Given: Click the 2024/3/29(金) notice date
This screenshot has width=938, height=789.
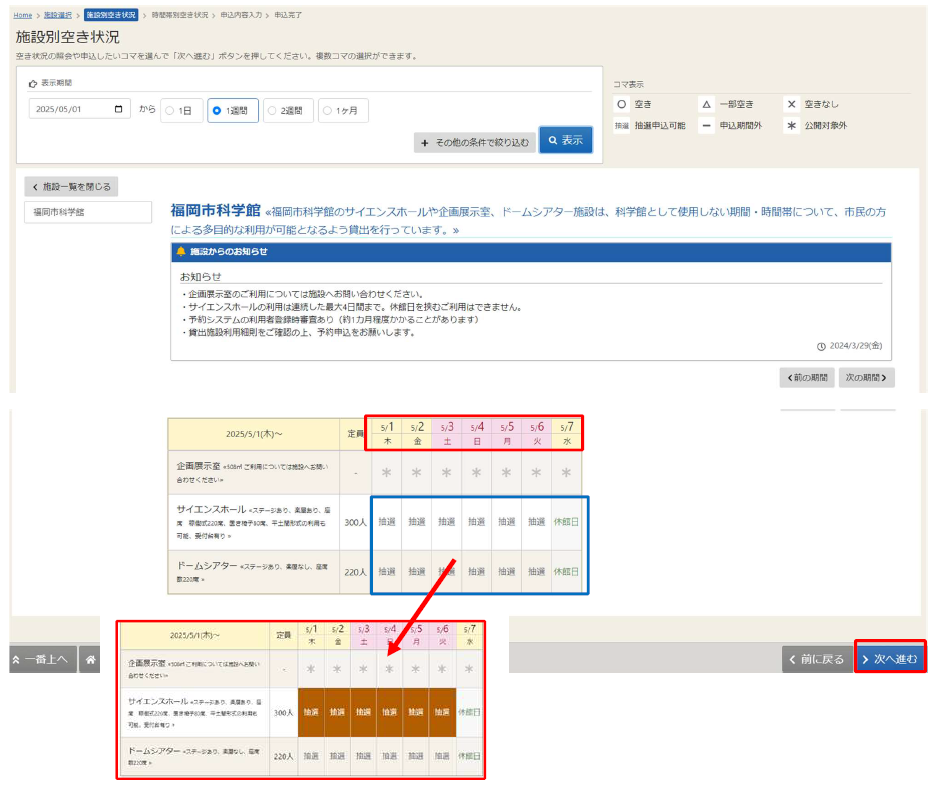Looking at the screenshot, I should coord(855,346).
